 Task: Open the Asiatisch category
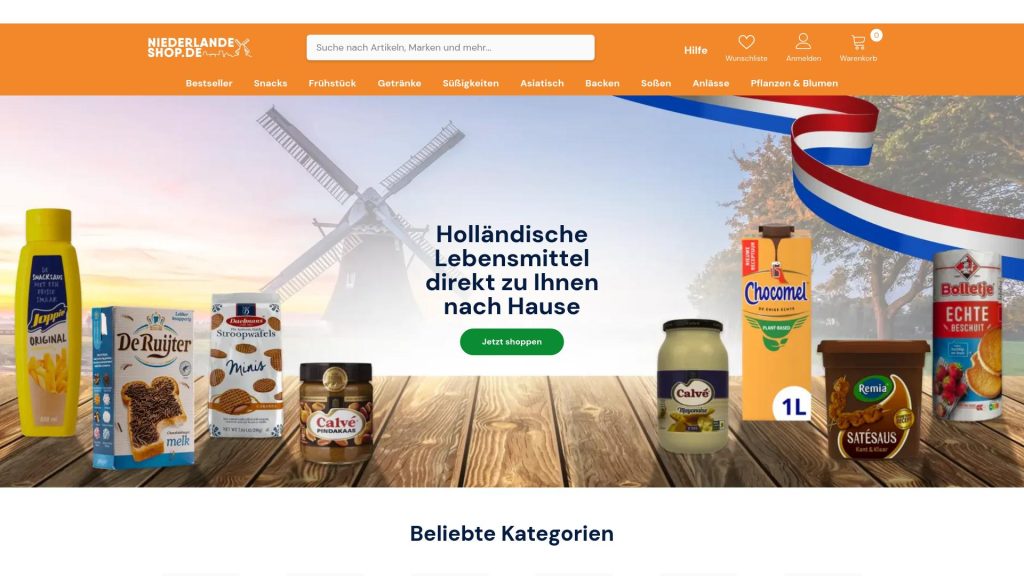click(x=542, y=83)
